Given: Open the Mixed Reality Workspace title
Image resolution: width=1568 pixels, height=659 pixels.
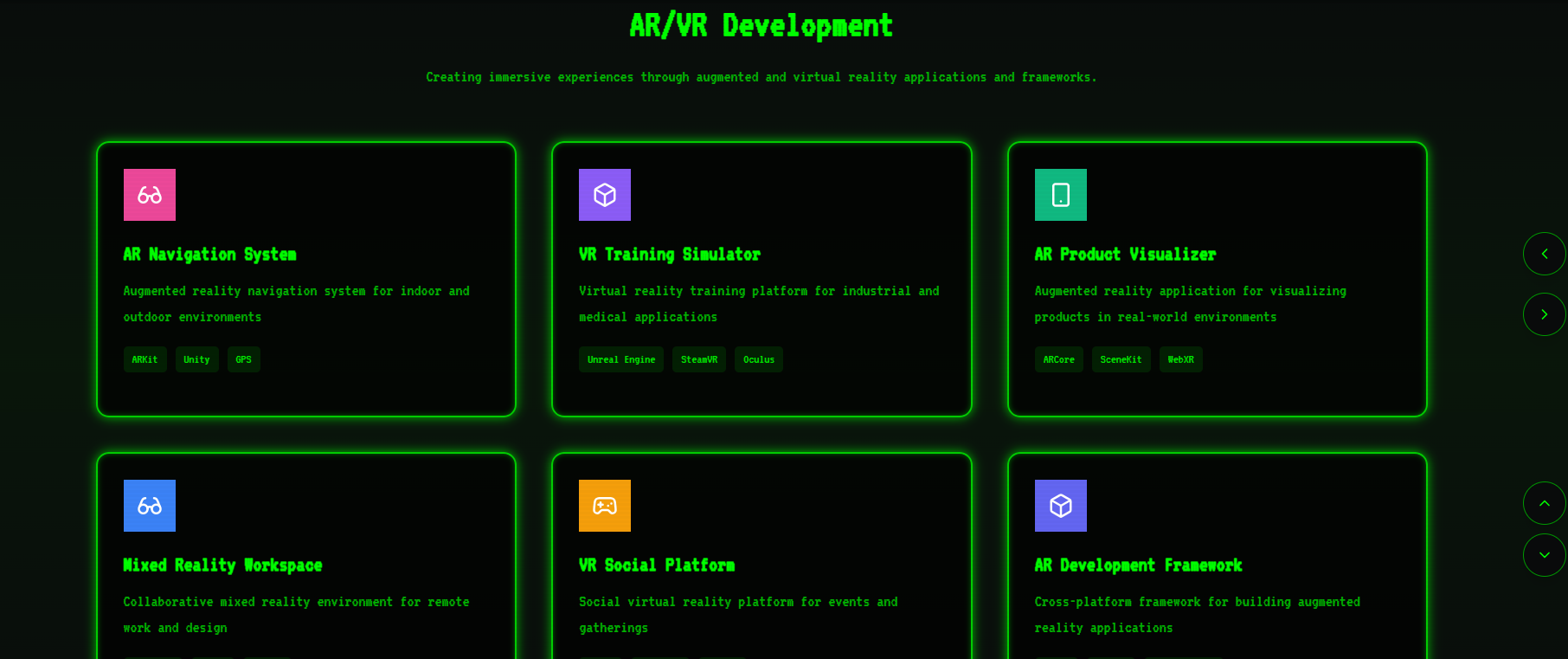Looking at the screenshot, I should click(222, 565).
